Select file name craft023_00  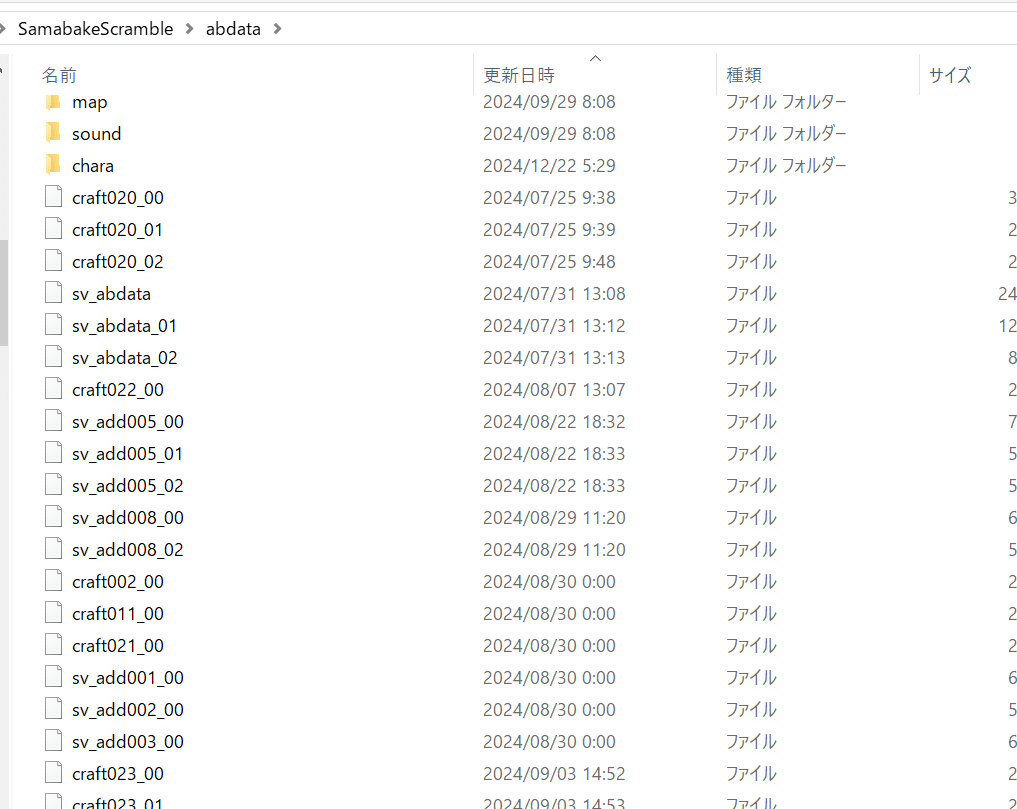117,774
